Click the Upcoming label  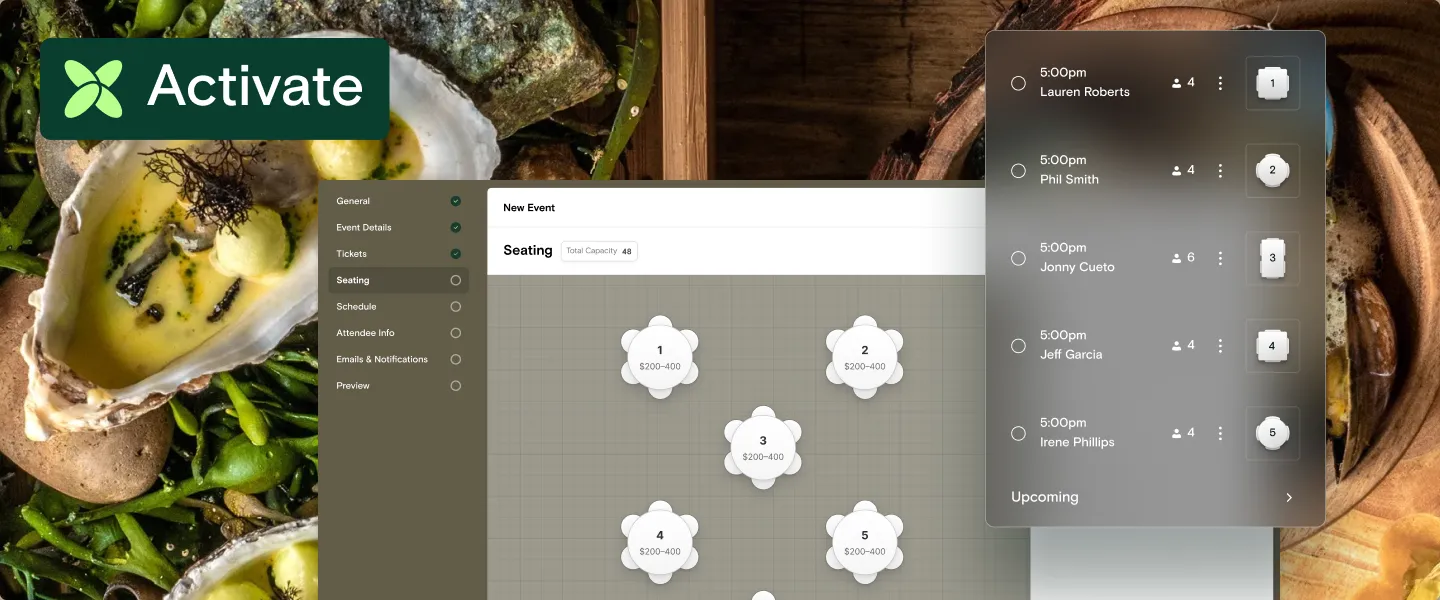pyautogui.click(x=1044, y=497)
